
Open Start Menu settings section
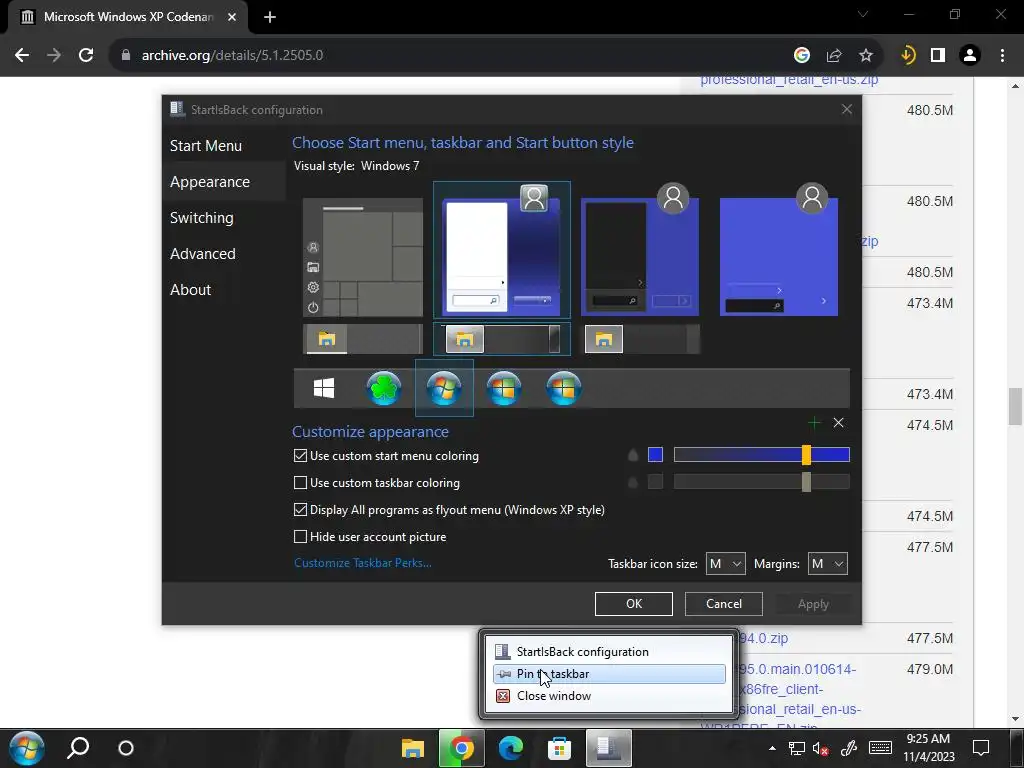[206, 146]
